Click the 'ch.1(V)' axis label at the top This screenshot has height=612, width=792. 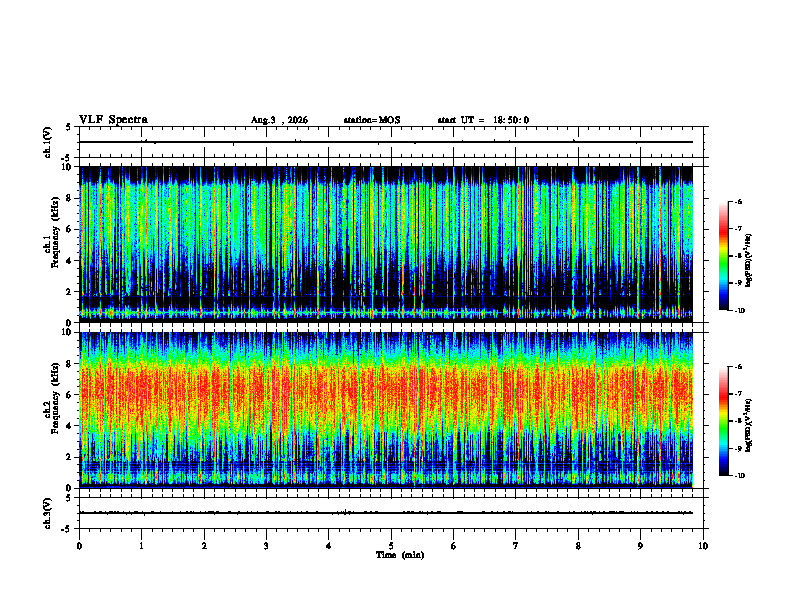pos(48,142)
